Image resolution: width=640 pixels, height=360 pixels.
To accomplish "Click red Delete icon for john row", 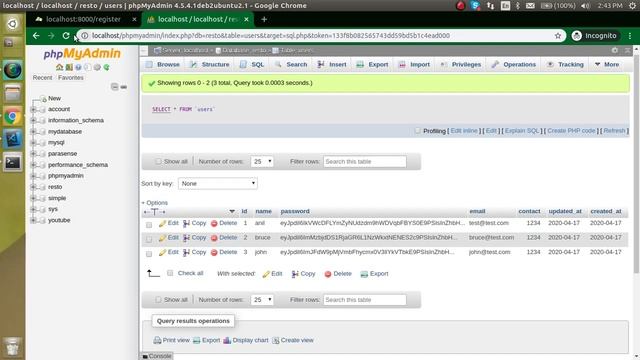I will [214, 253].
